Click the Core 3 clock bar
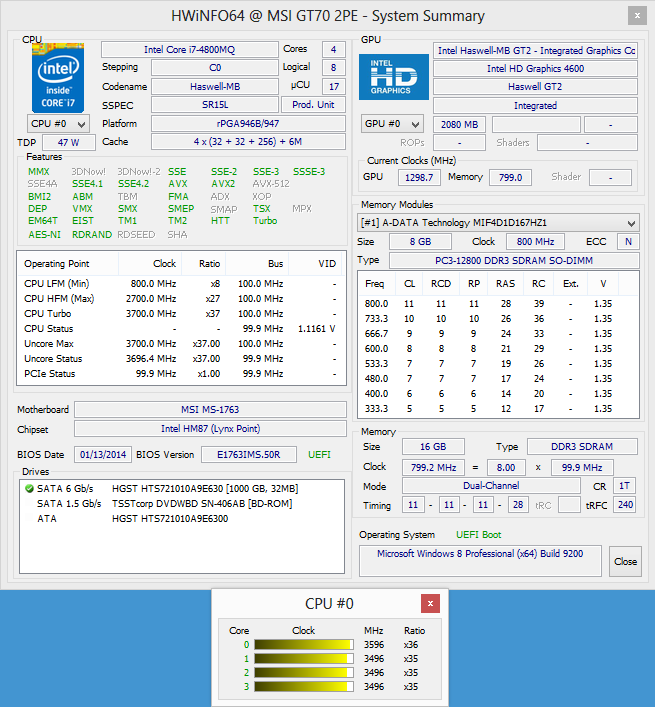Screen dimensions: 655x707 [x=303, y=687]
